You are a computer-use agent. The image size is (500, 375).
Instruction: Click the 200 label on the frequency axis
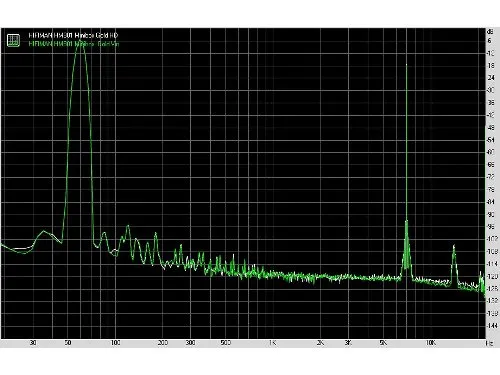click(x=163, y=343)
